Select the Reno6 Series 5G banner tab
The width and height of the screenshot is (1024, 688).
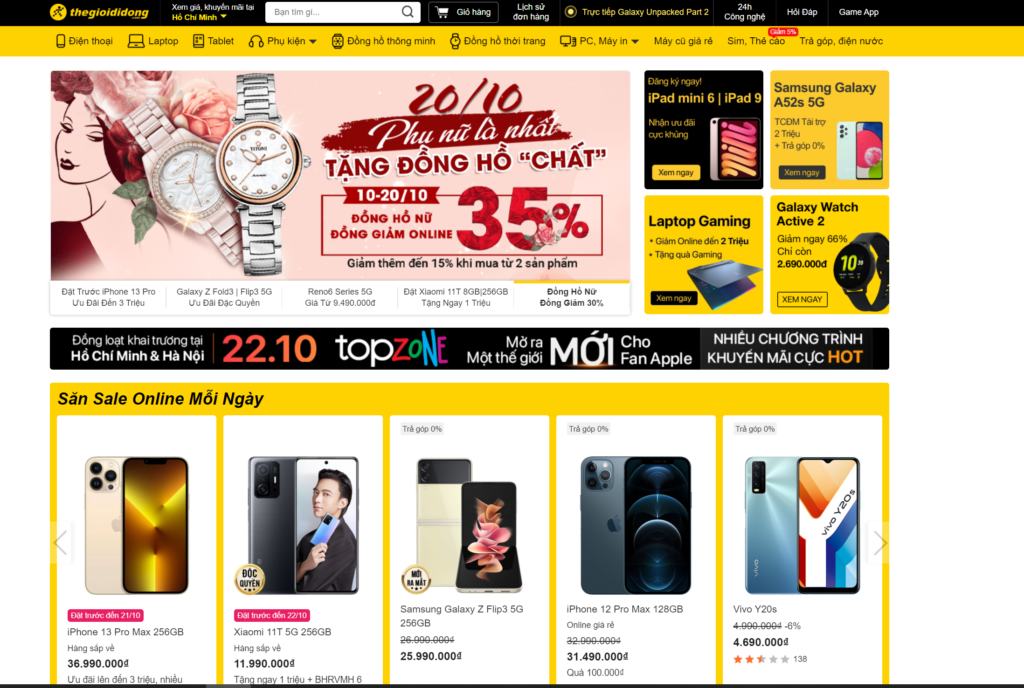pyautogui.click(x=340, y=297)
